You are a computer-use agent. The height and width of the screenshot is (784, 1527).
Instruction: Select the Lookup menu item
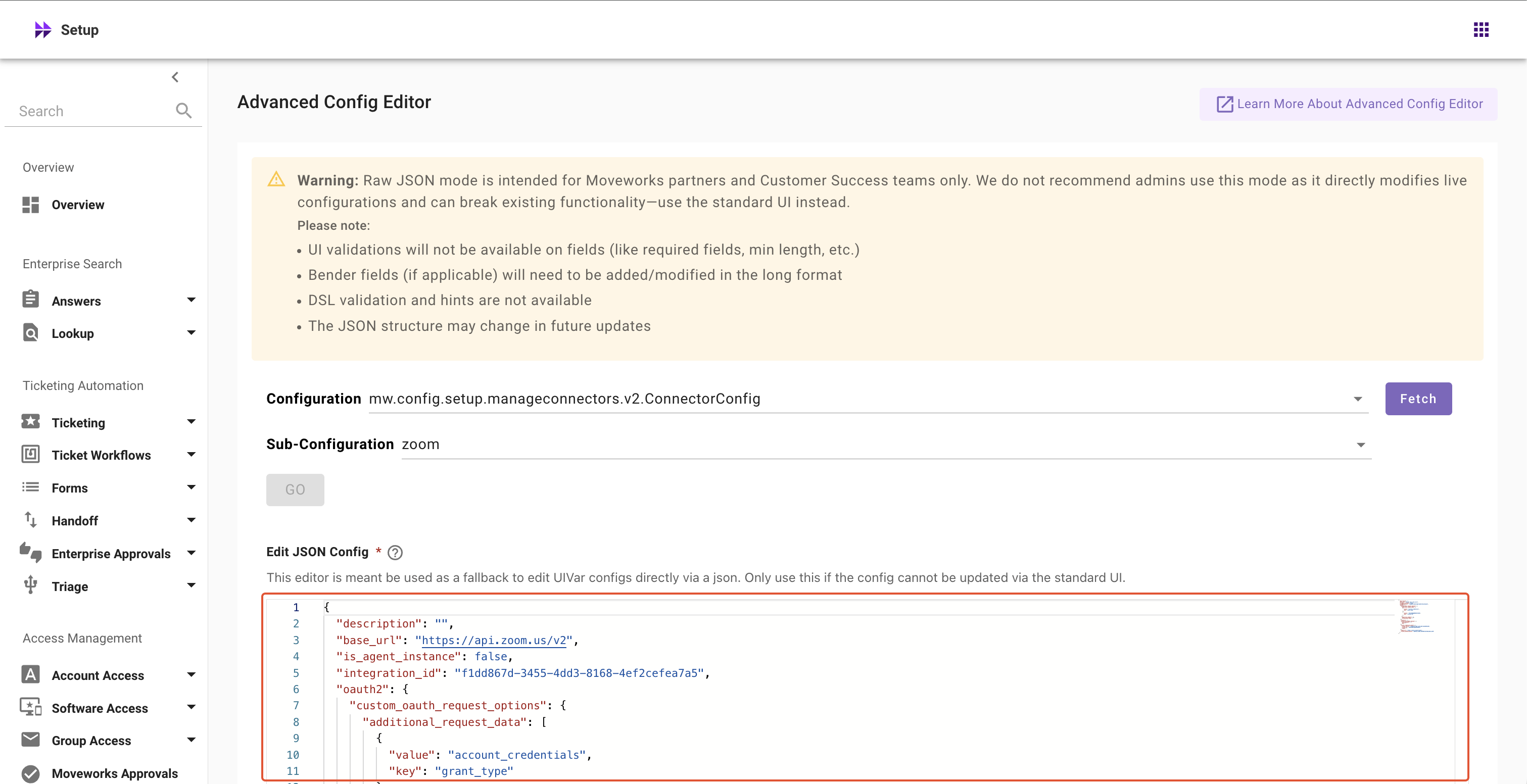(x=72, y=333)
